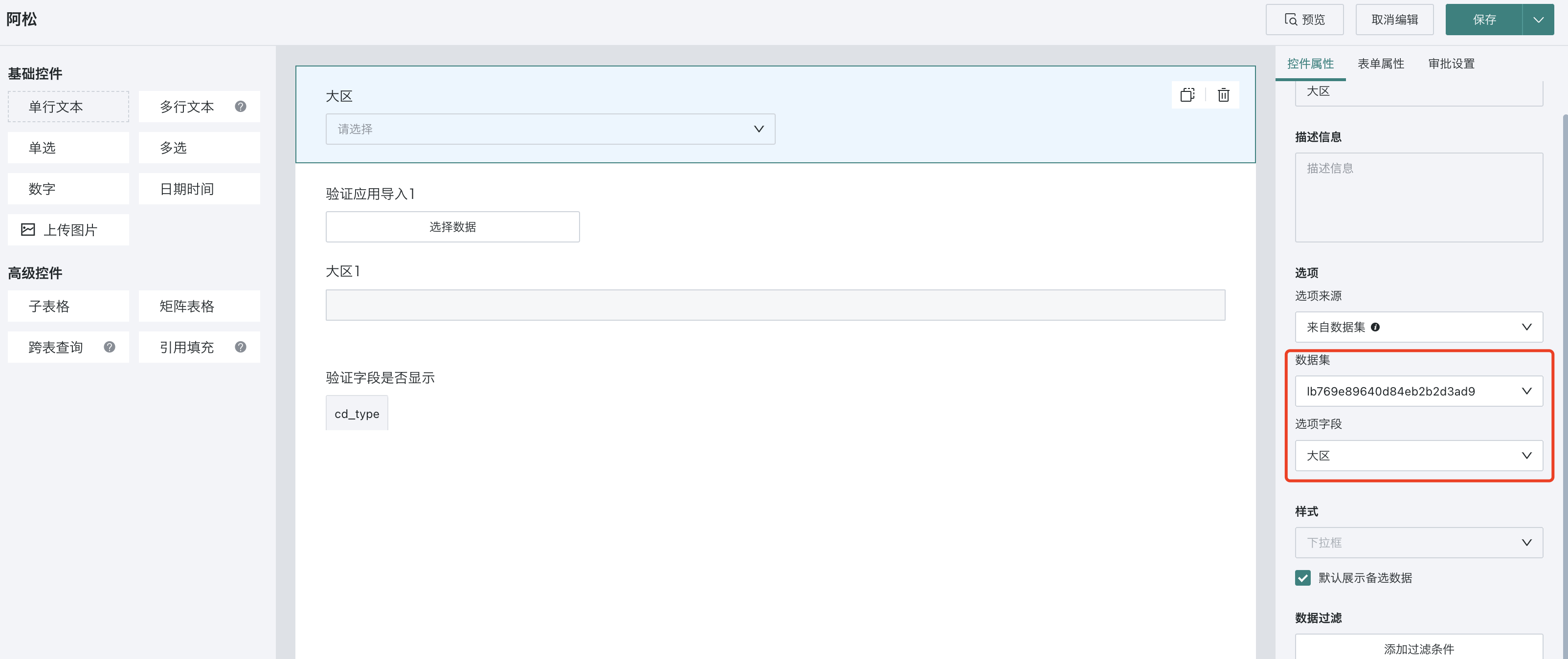Open the 数据集 dropdown

pyautogui.click(x=1418, y=391)
